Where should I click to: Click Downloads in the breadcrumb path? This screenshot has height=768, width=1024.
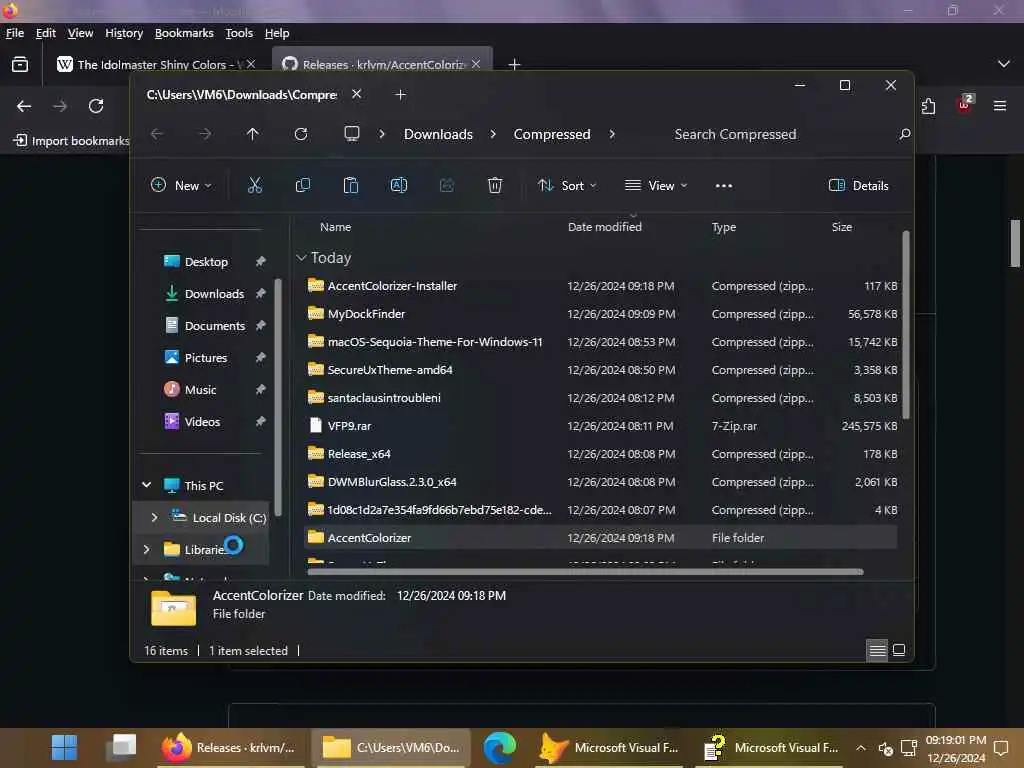pyautogui.click(x=438, y=134)
